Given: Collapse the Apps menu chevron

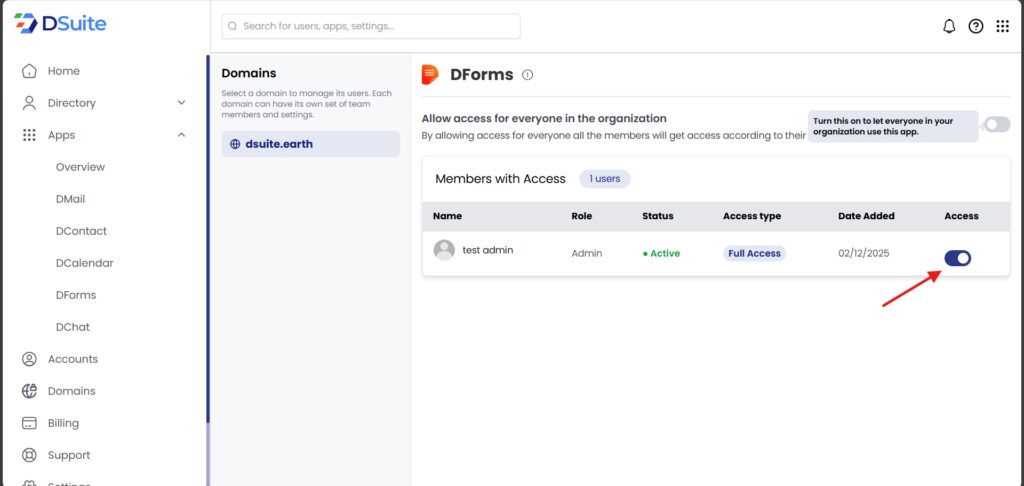Looking at the screenshot, I should [181, 135].
